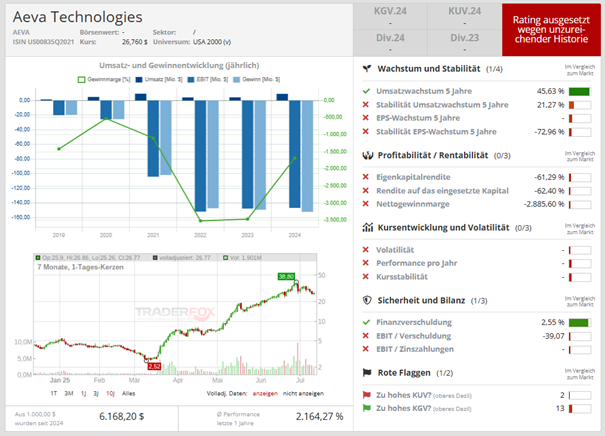This screenshot has height=436, width=605.
Task: Click the Wachstum und Stabilität plant icon
Action: pyautogui.click(x=367, y=69)
